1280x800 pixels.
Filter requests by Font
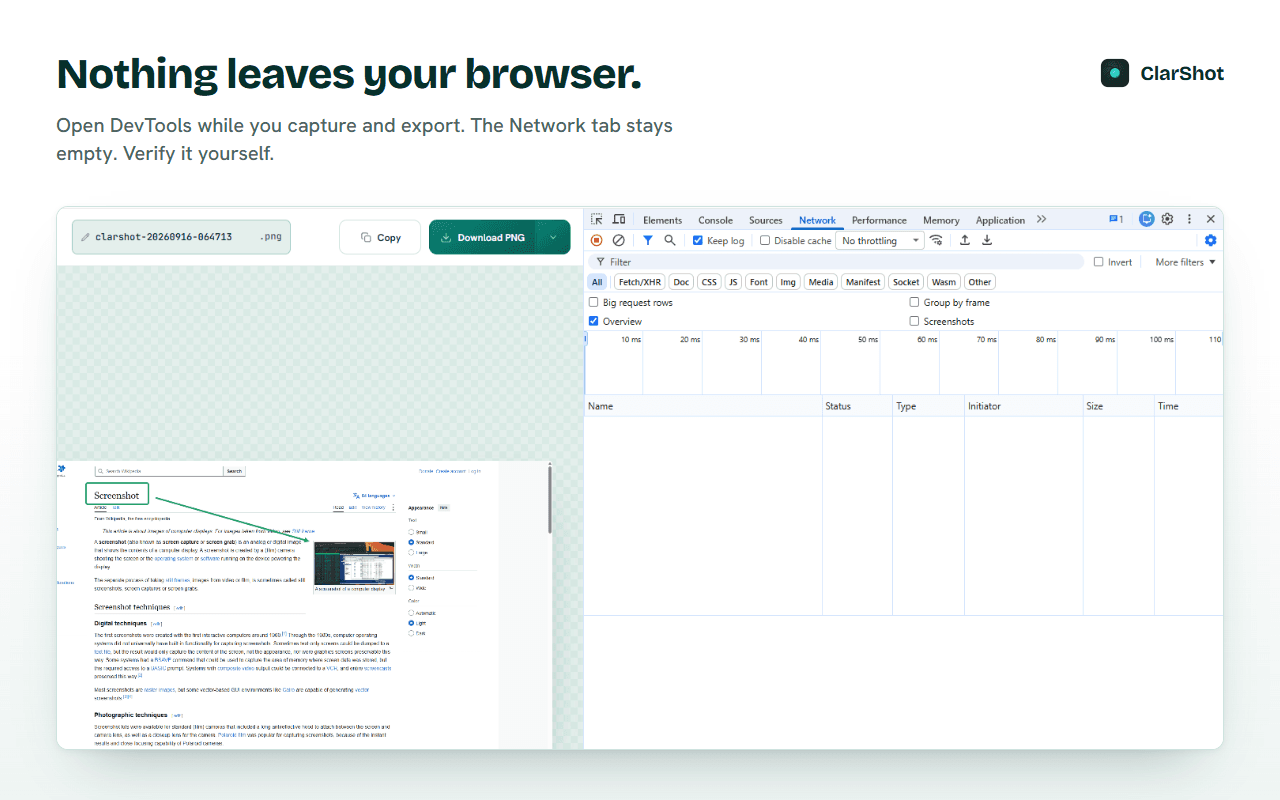(x=759, y=282)
